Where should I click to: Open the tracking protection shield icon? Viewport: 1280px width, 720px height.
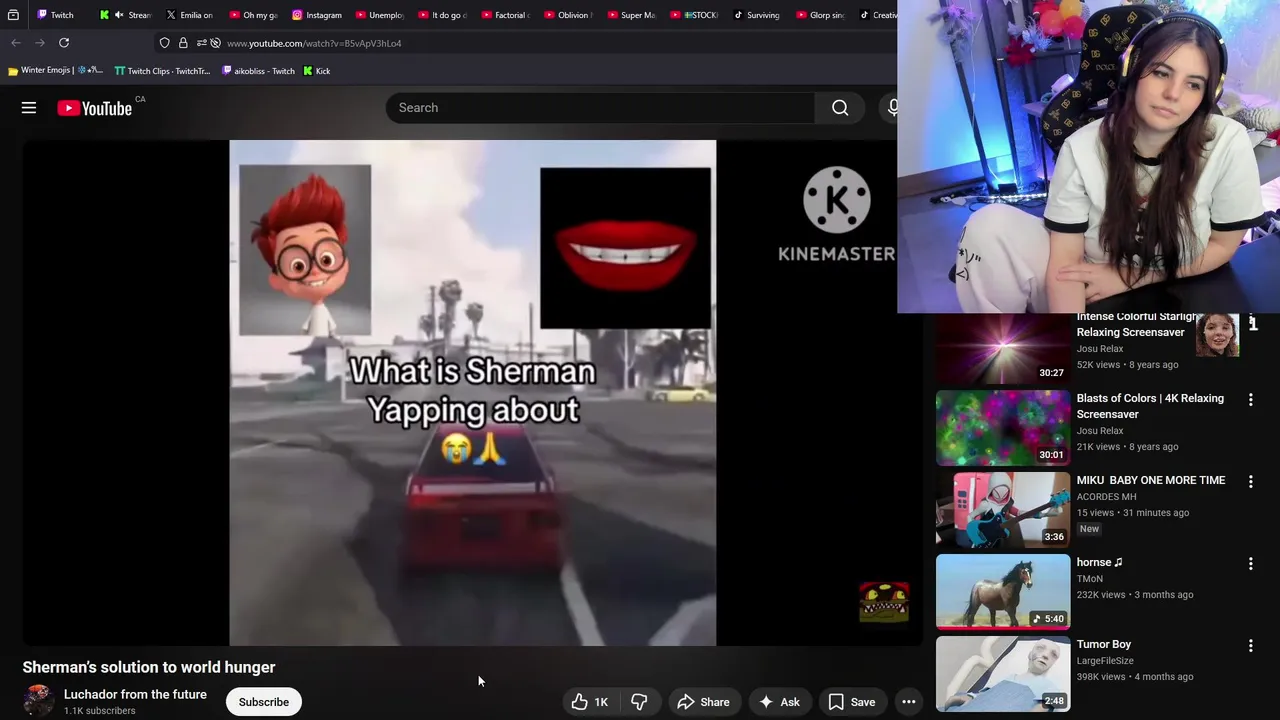[x=165, y=43]
